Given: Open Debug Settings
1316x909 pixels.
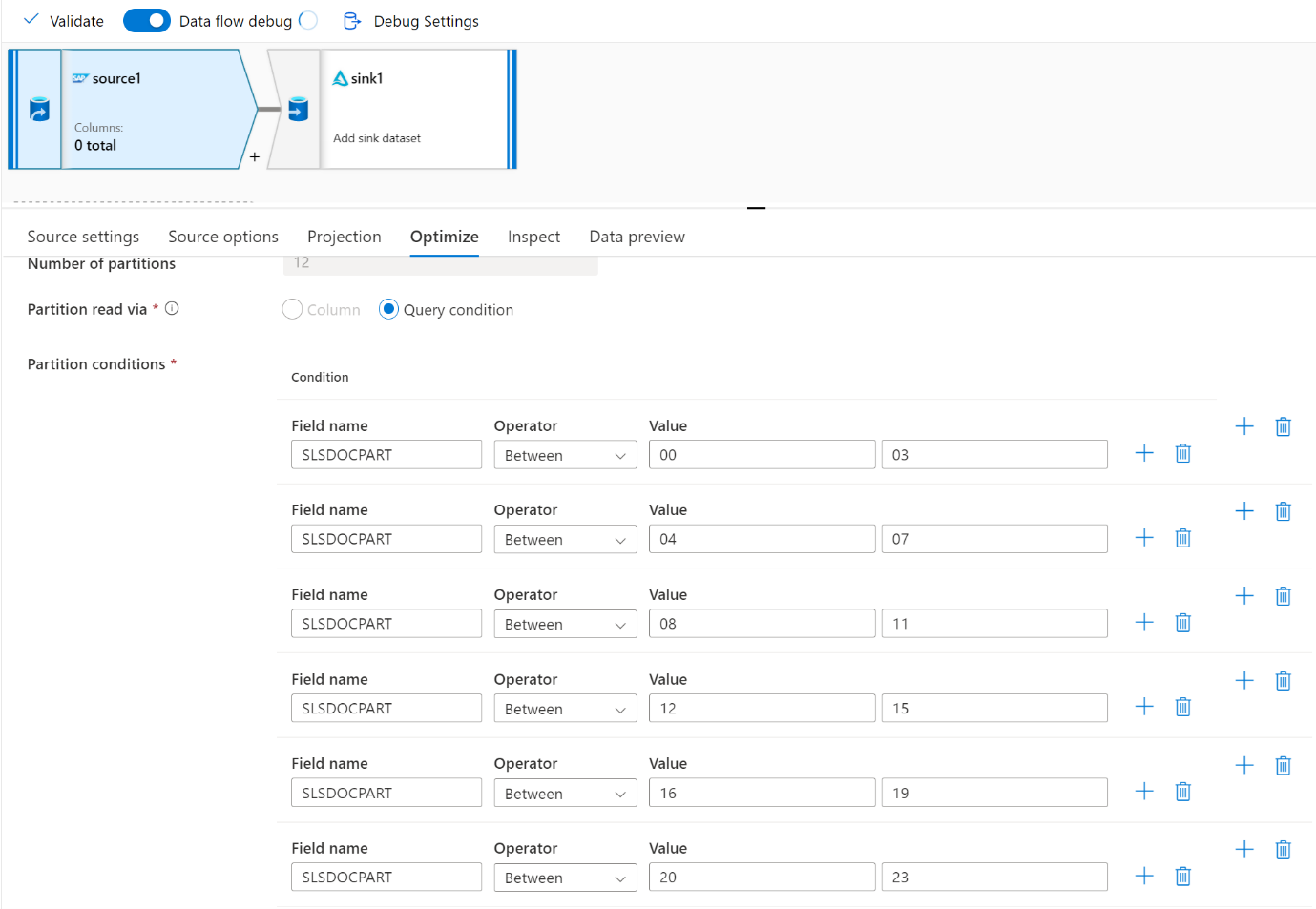Looking at the screenshot, I should (x=410, y=20).
